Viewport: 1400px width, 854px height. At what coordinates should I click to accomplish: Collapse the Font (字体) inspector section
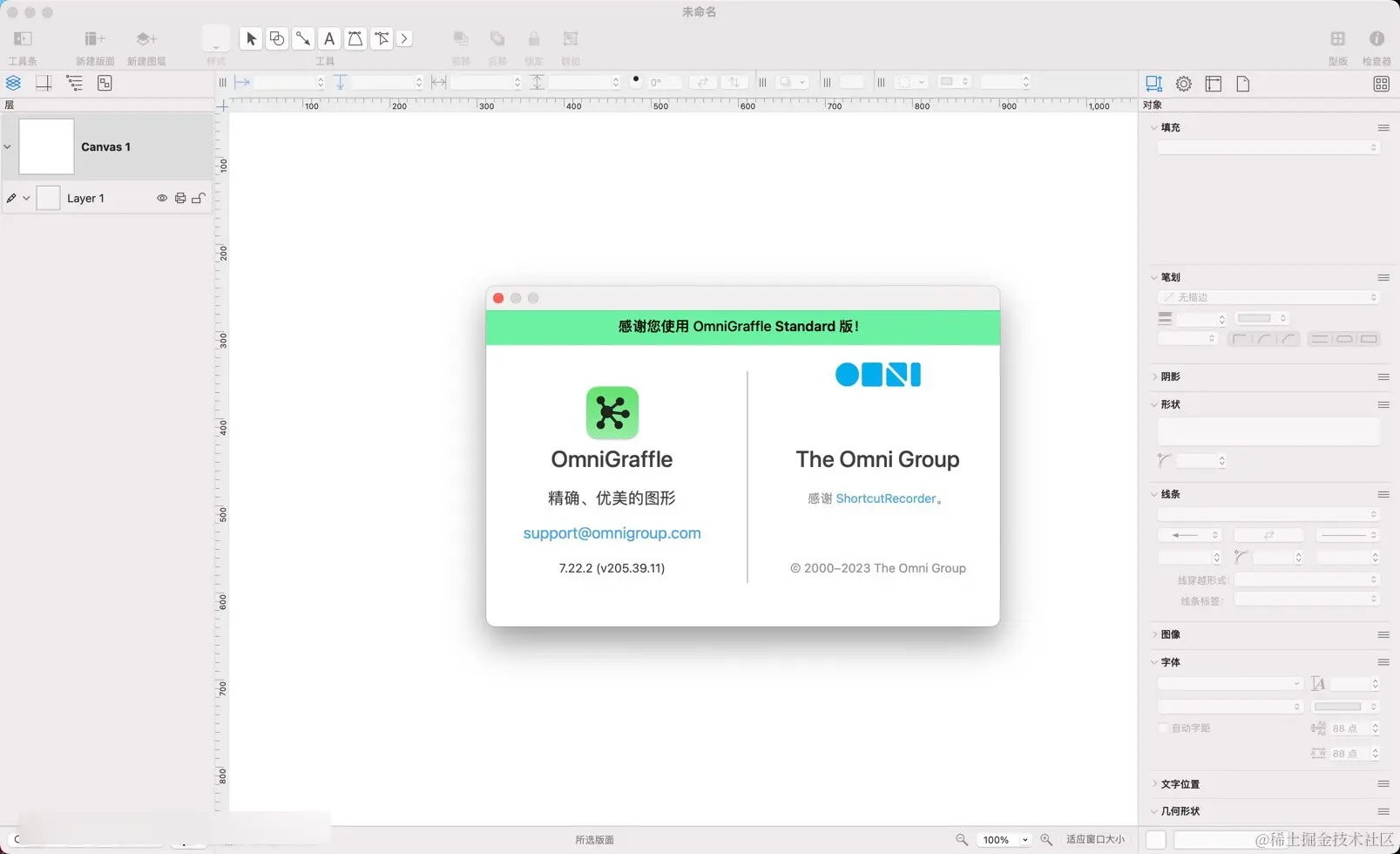[x=1154, y=662]
